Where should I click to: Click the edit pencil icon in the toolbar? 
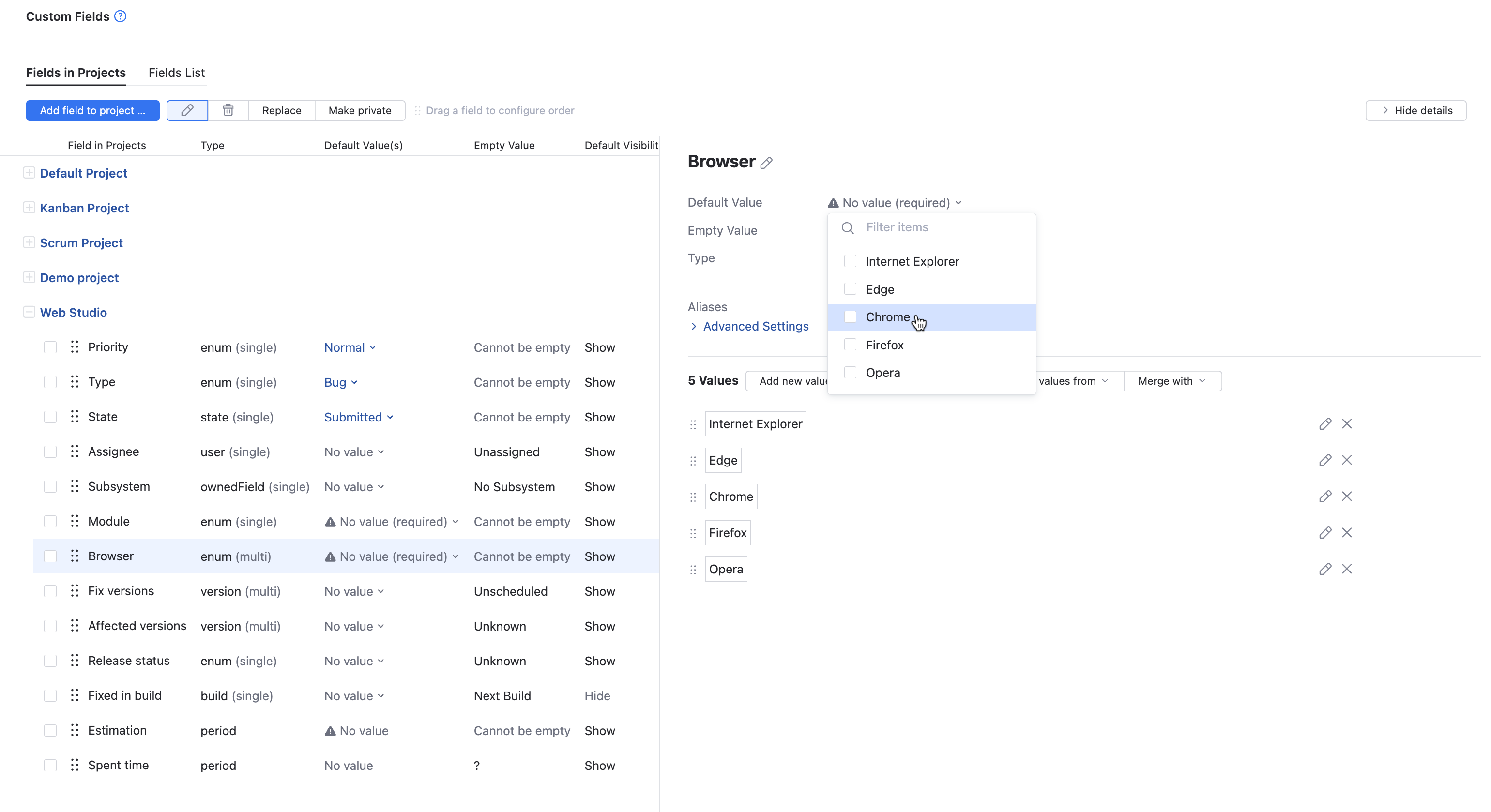(x=186, y=110)
